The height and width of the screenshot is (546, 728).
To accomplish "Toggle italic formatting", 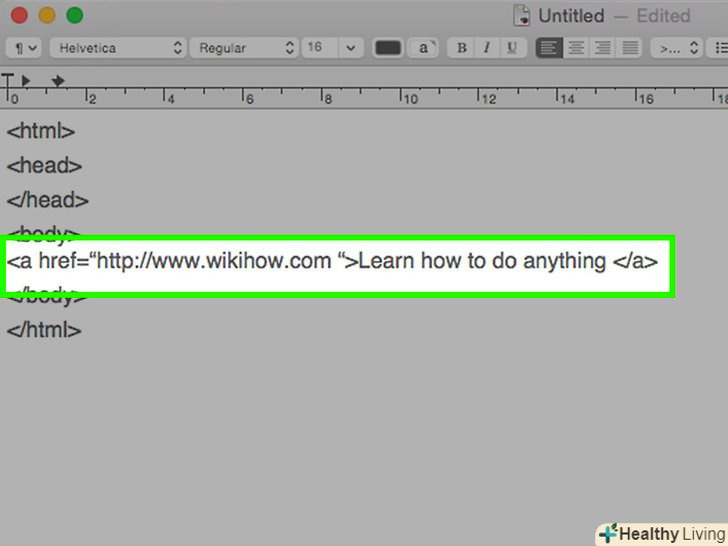I will tap(487, 48).
